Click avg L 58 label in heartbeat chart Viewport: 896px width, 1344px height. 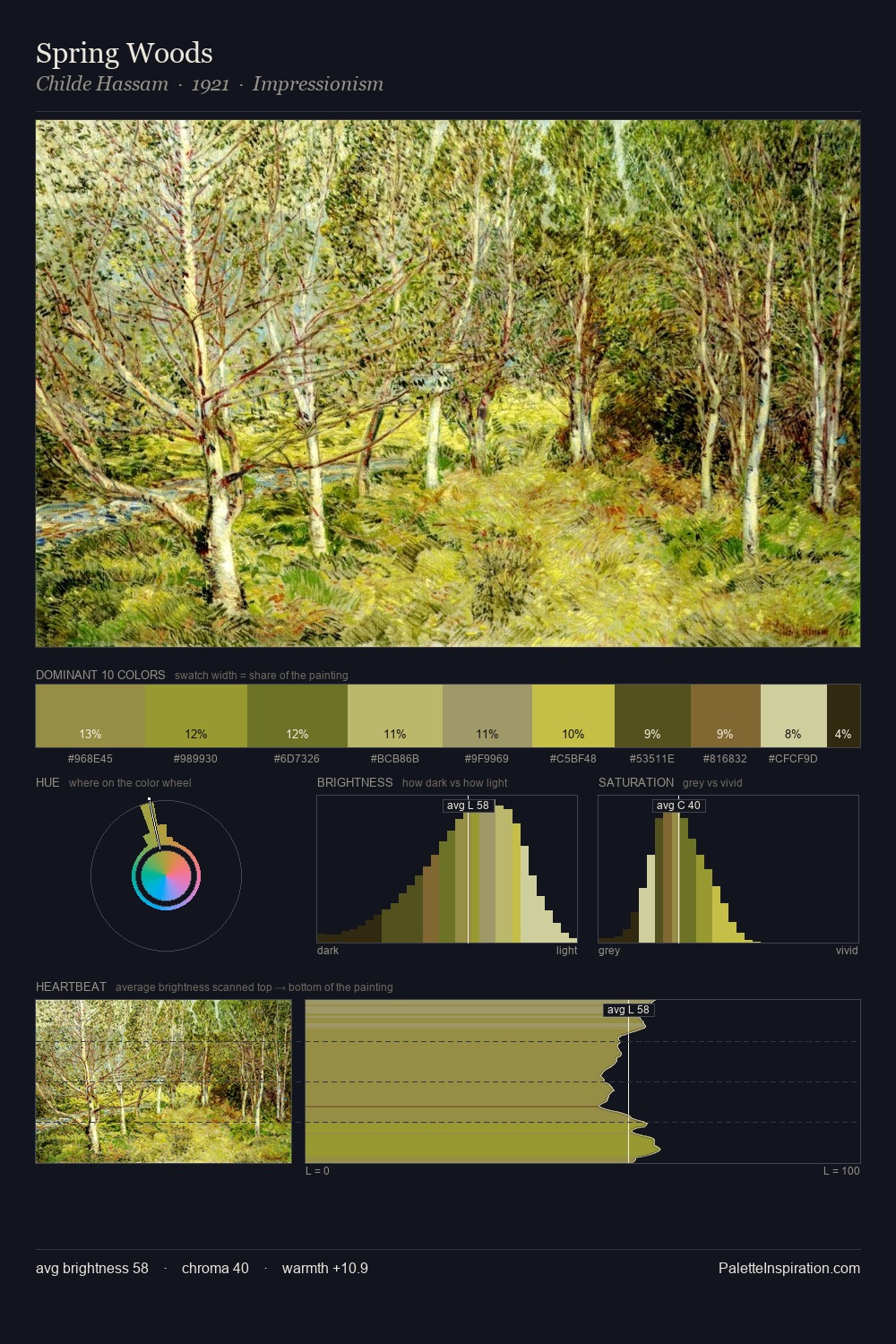tap(628, 1010)
